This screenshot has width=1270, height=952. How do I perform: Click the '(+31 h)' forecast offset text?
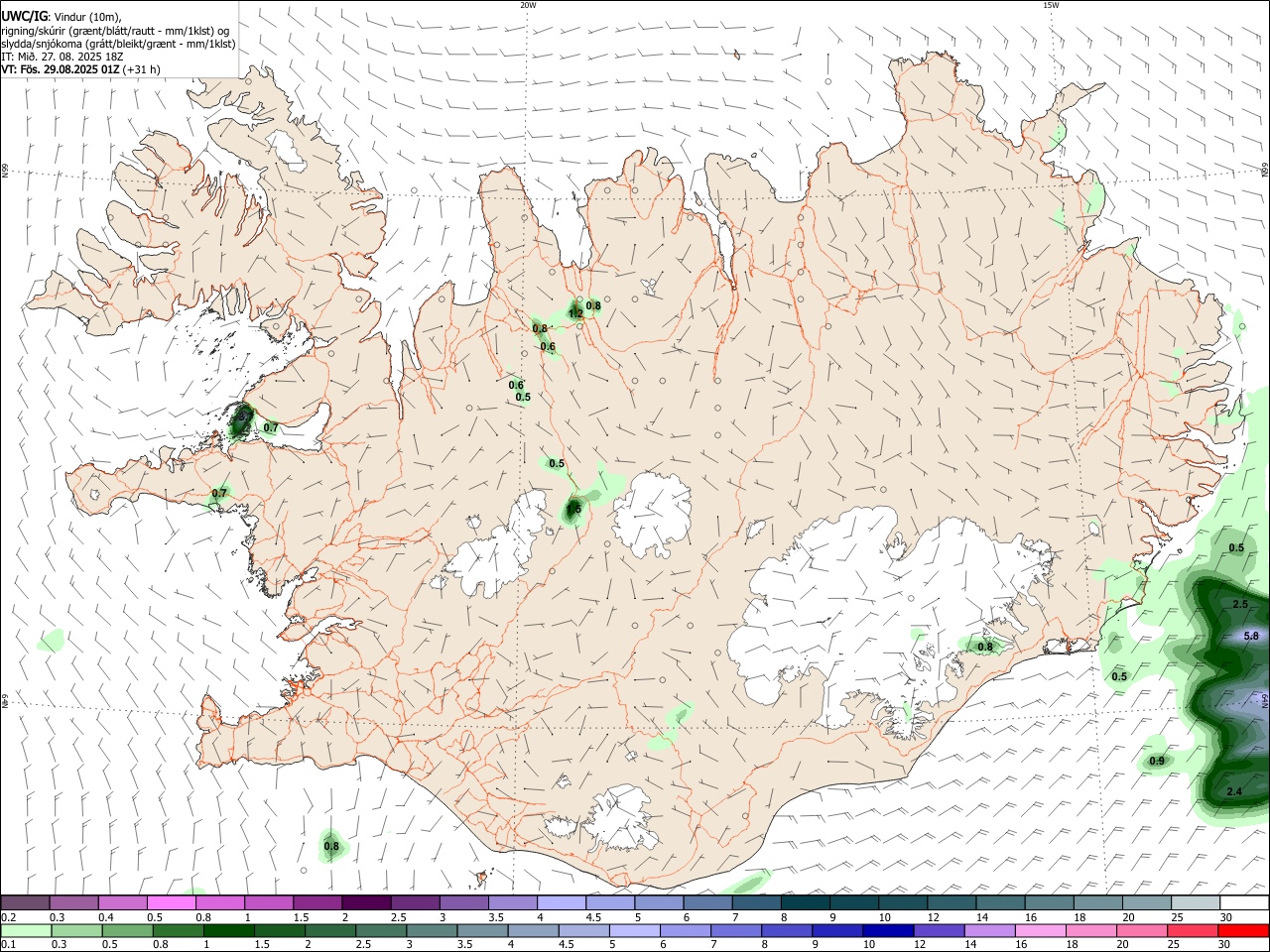click(142, 69)
